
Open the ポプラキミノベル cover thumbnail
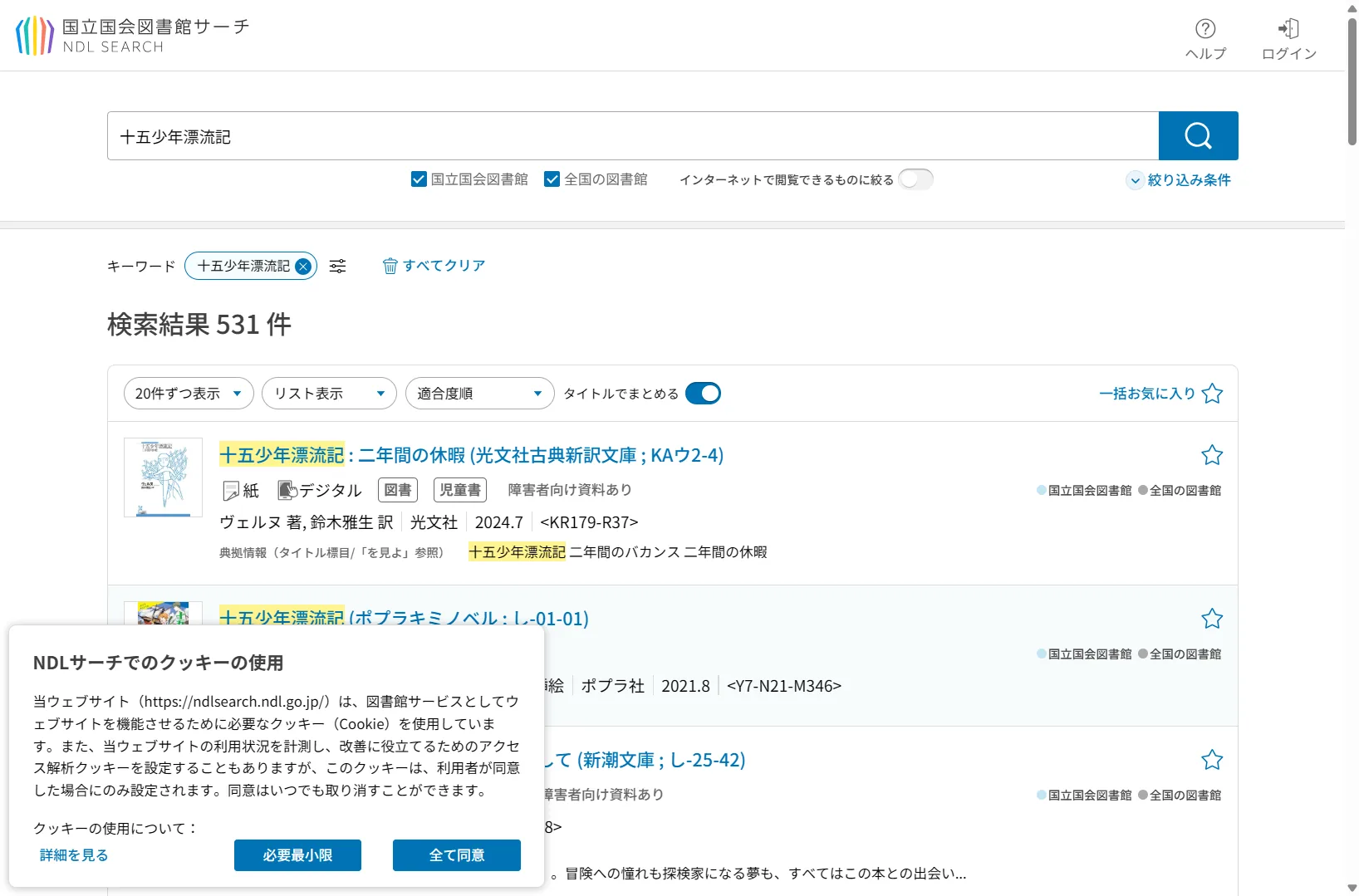point(164,614)
